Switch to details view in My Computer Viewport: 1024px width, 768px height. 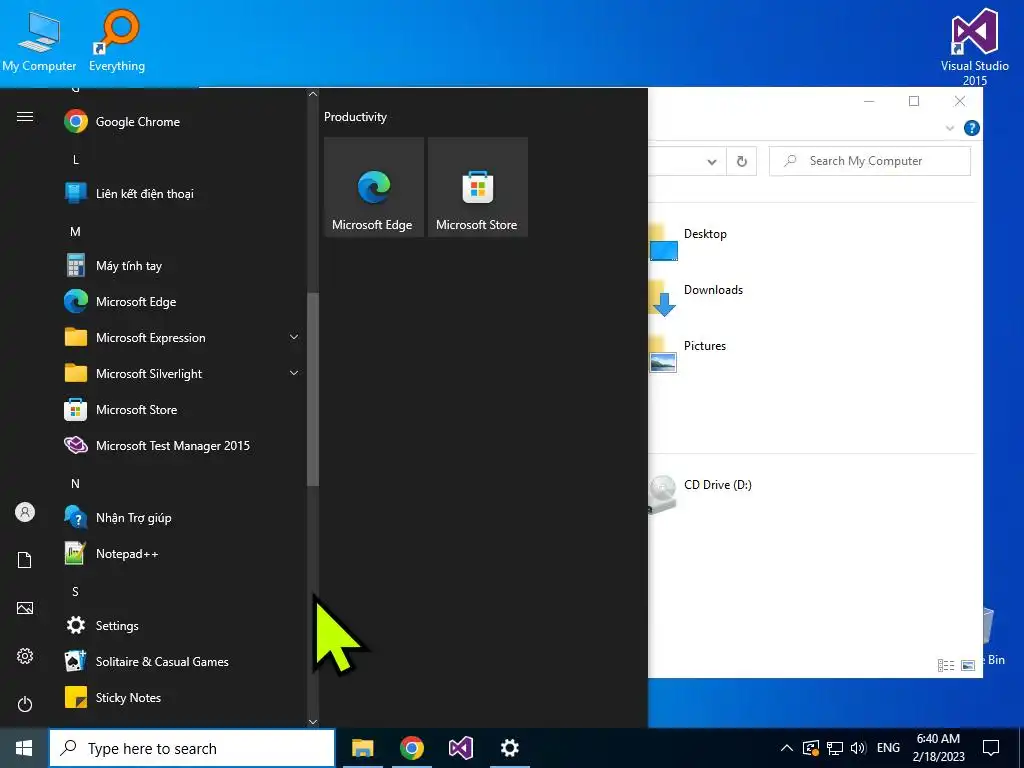pyautogui.click(x=946, y=665)
